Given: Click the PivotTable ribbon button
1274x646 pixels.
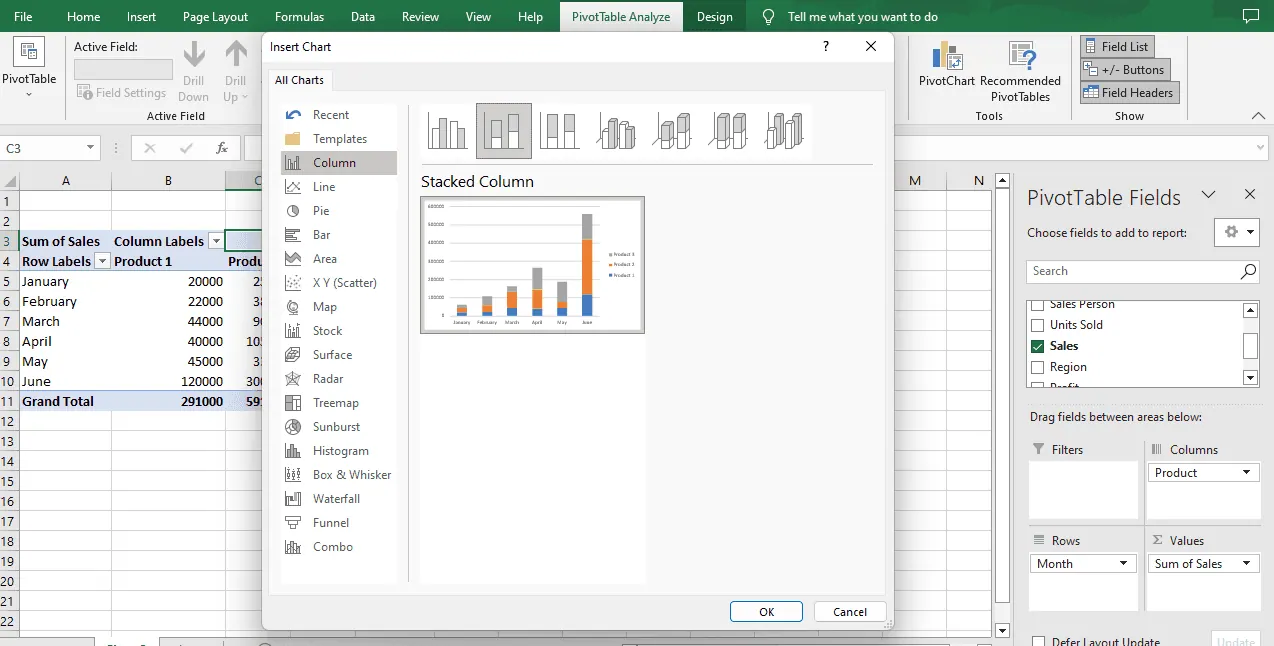Looking at the screenshot, I should (x=29, y=68).
